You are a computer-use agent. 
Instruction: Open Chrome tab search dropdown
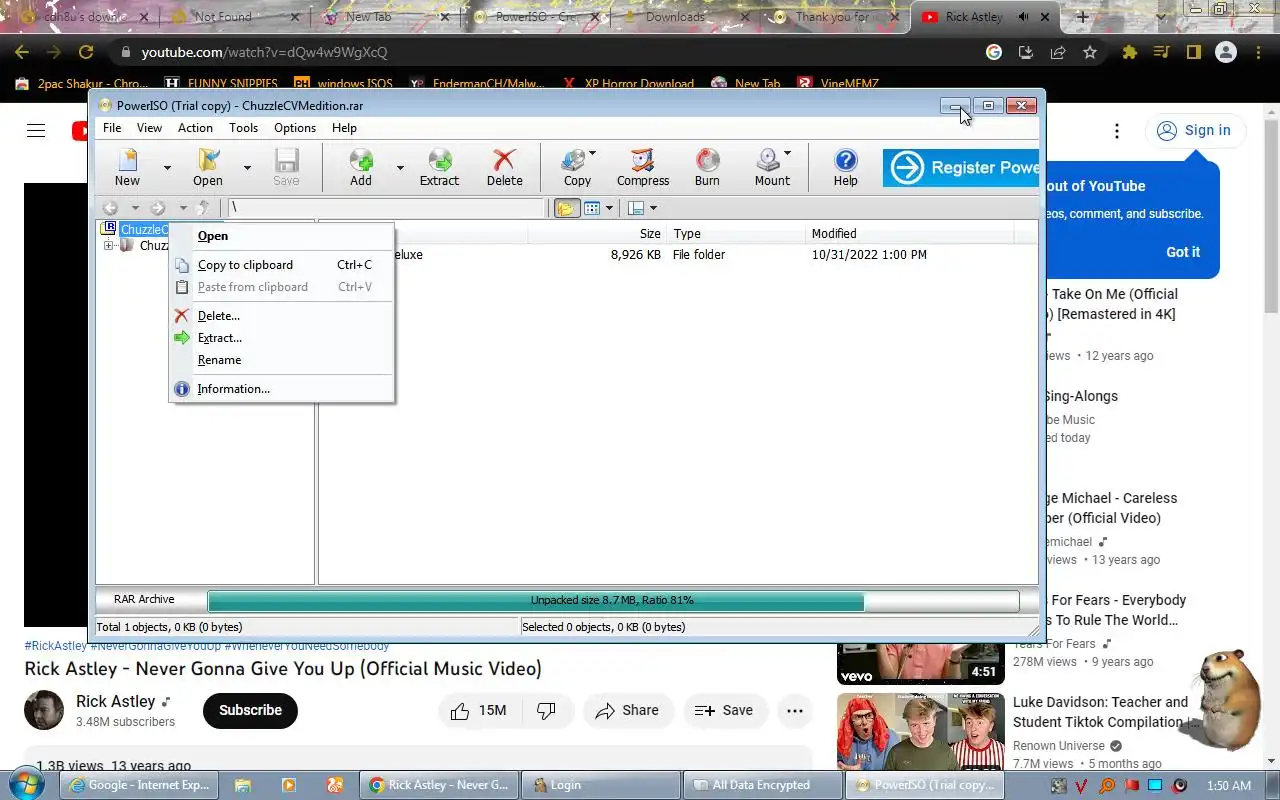click(x=1161, y=17)
